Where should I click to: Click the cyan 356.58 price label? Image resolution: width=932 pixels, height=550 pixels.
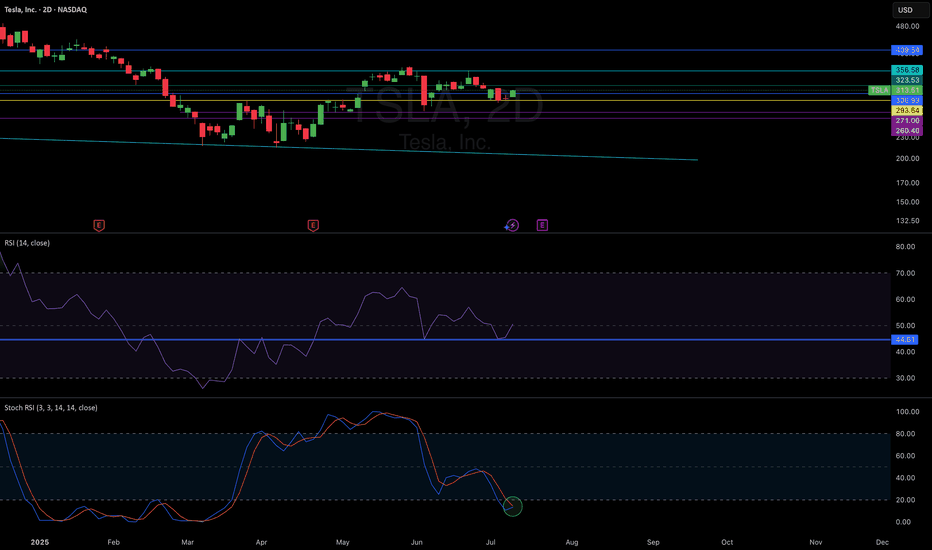point(907,70)
